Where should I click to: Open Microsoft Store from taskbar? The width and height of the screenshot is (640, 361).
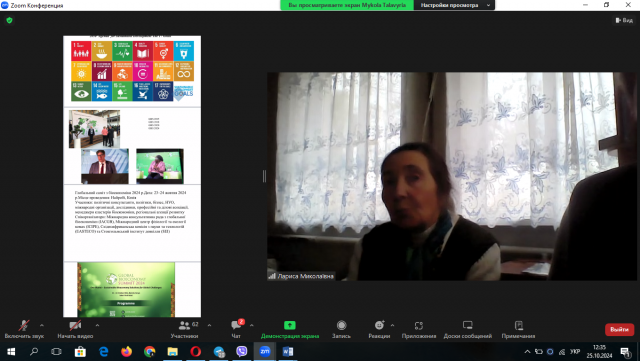point(80,352)
